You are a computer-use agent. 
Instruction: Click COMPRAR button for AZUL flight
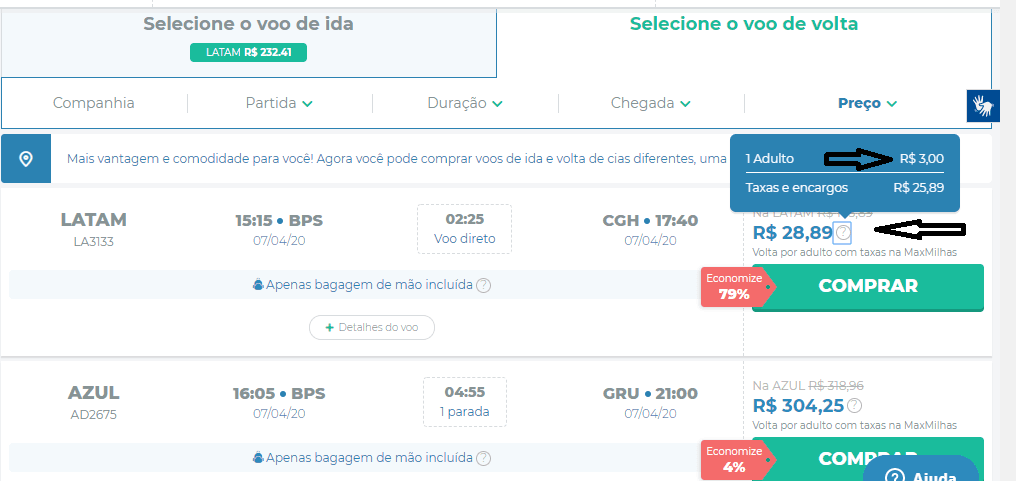868,458
